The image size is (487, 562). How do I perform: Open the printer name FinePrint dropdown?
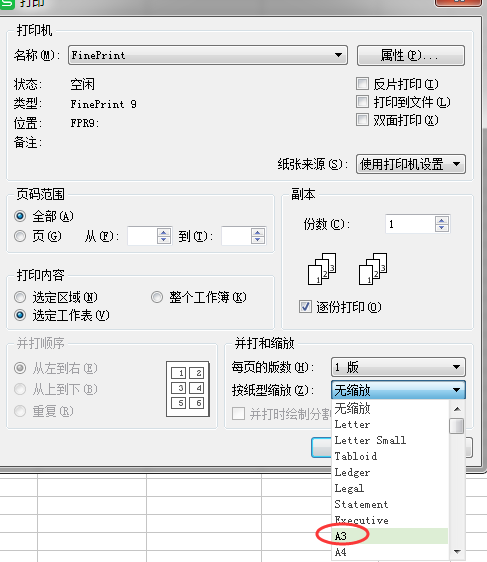208,55
